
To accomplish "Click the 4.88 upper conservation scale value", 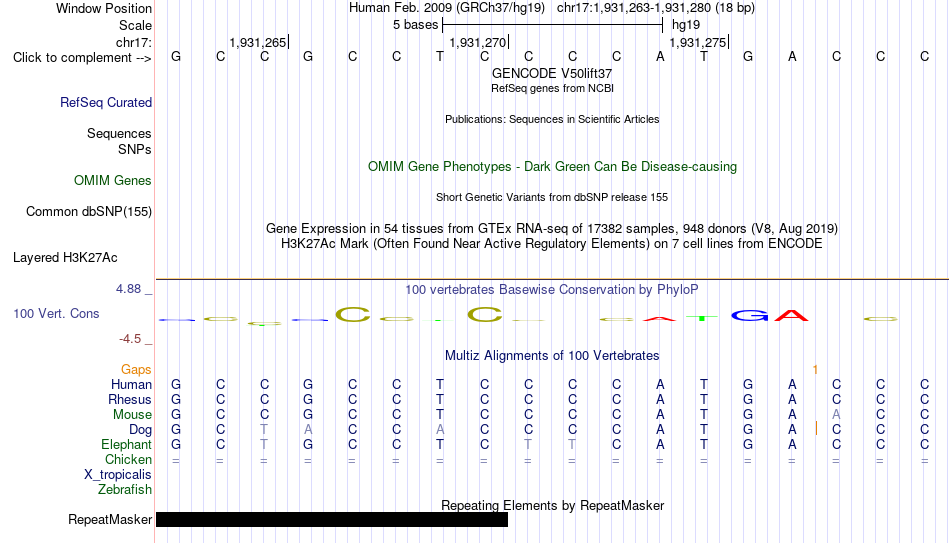I will pos(128,289).
